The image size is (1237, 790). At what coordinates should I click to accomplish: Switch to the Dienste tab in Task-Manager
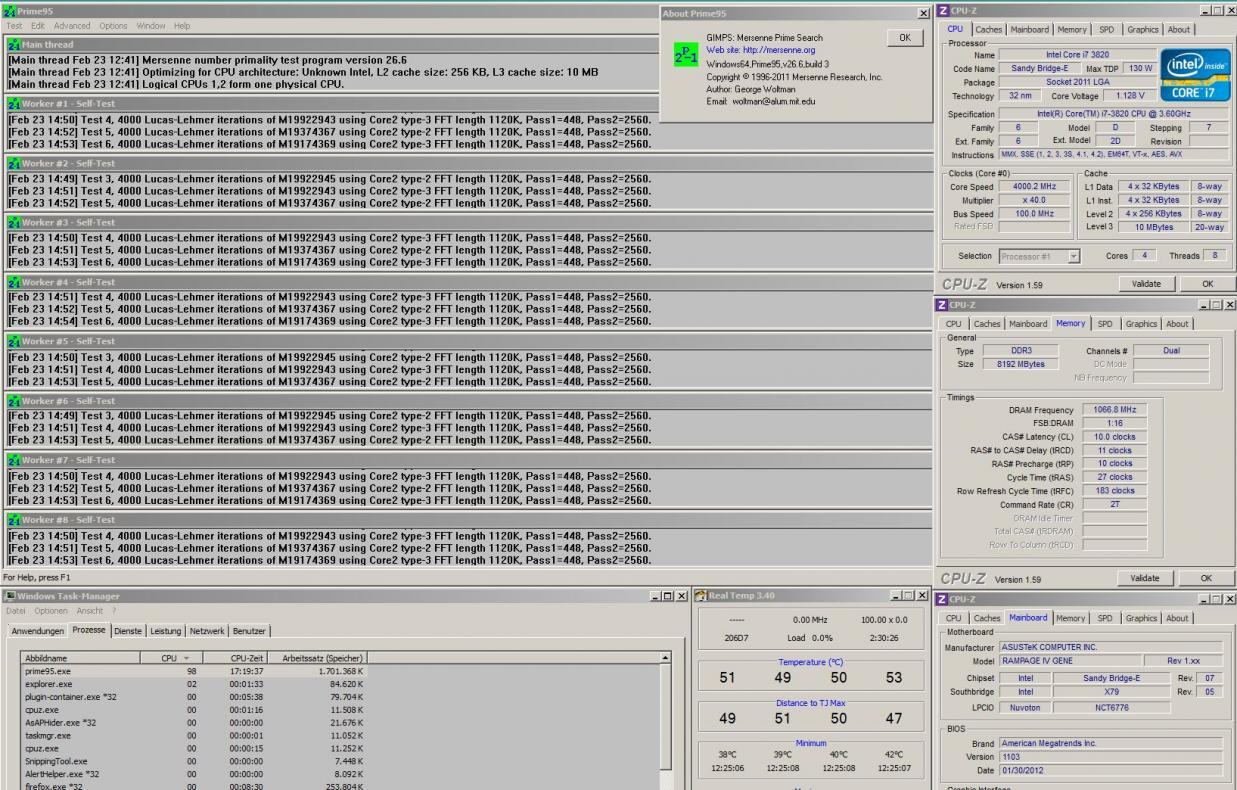128,631
